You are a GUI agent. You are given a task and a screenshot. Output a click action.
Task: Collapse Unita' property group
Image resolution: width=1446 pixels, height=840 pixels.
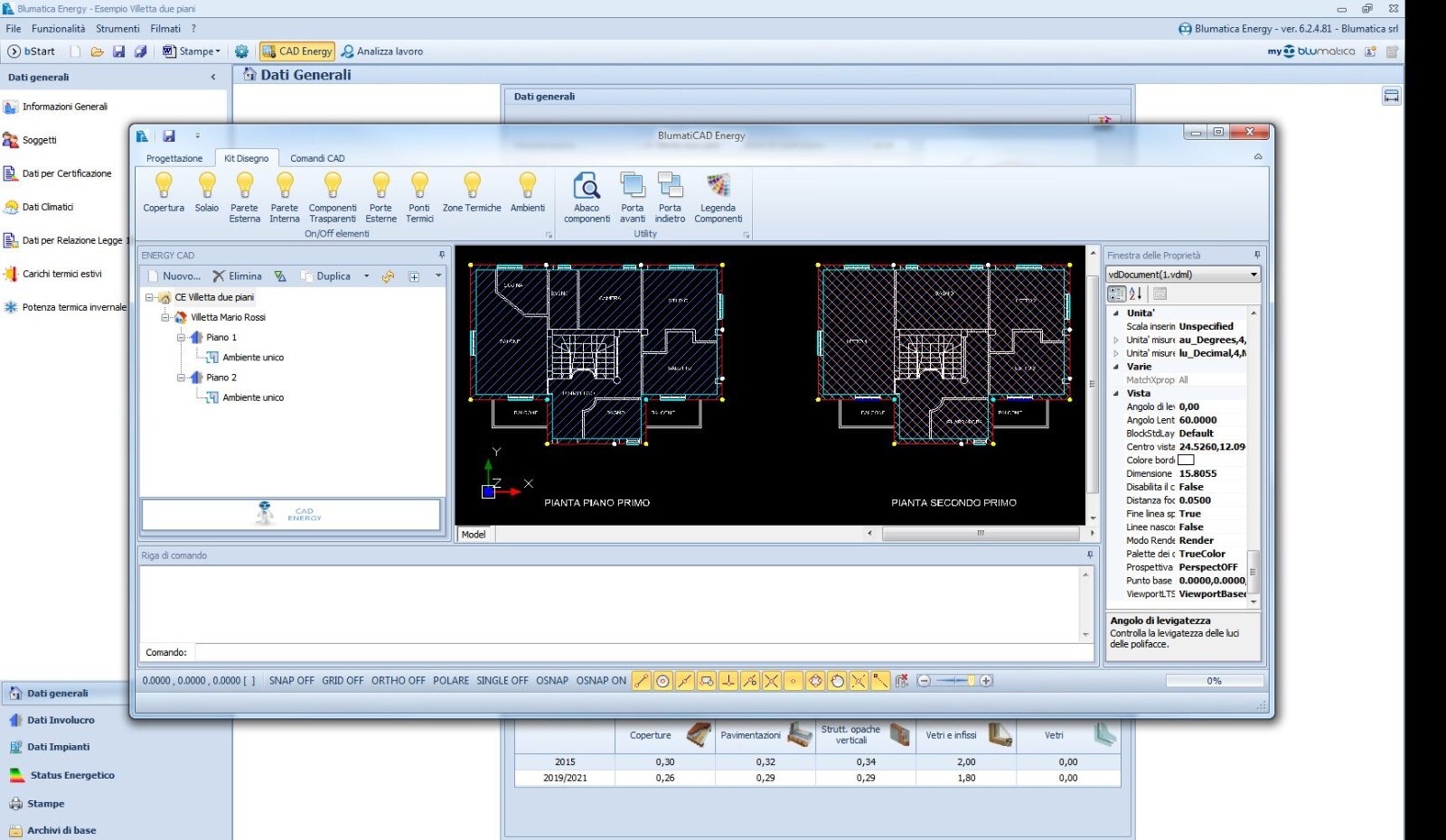point(1116,313)
